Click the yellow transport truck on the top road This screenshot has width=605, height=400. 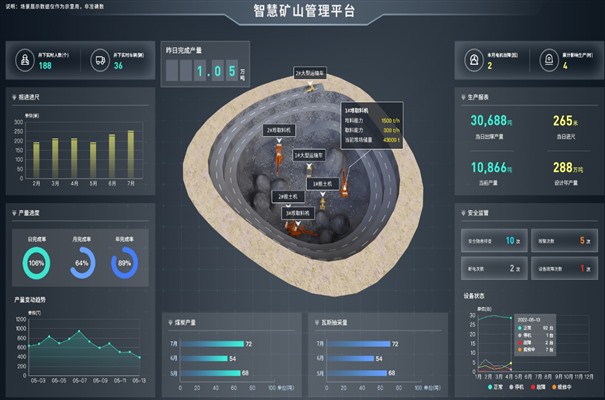tap(312, 88)
